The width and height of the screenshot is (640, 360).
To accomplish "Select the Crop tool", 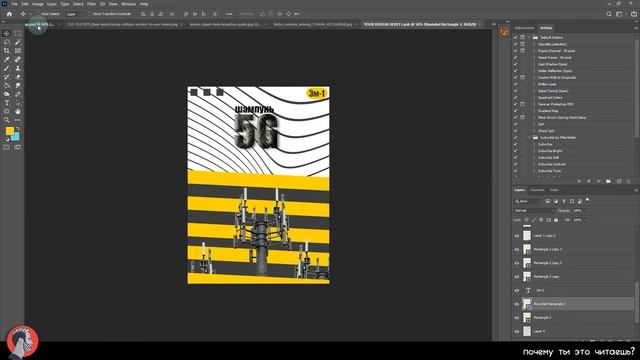I will (x=7, y=51).
